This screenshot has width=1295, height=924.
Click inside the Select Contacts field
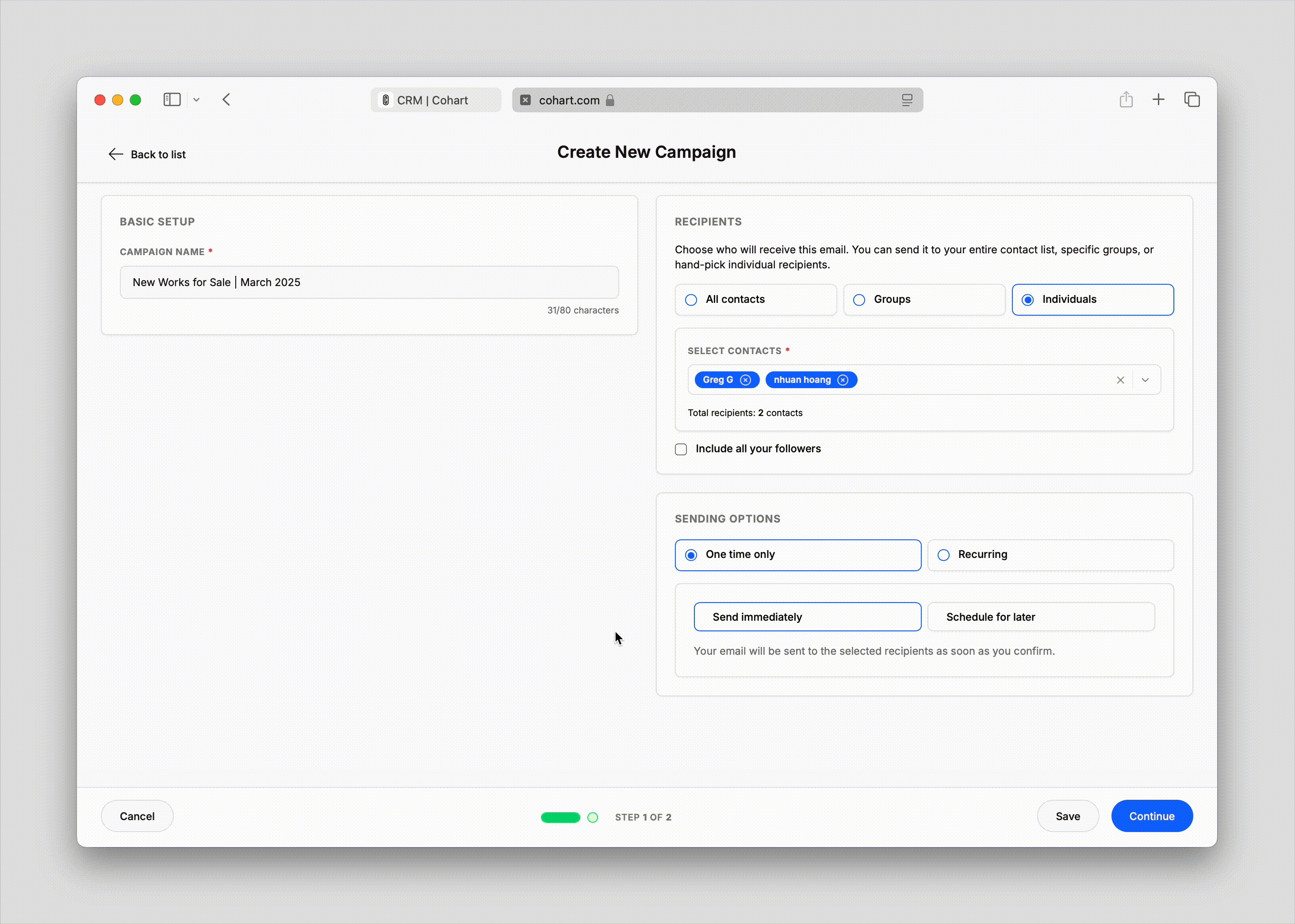tap(924, 380)
